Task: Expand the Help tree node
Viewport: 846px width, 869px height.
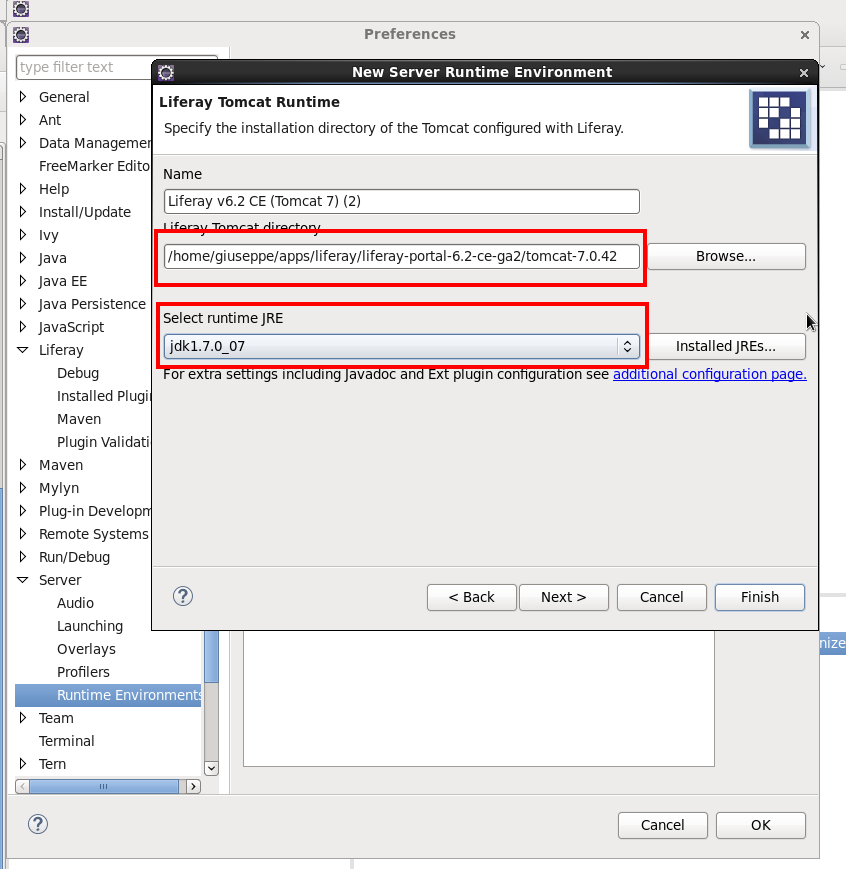Action: pos(23,189)
